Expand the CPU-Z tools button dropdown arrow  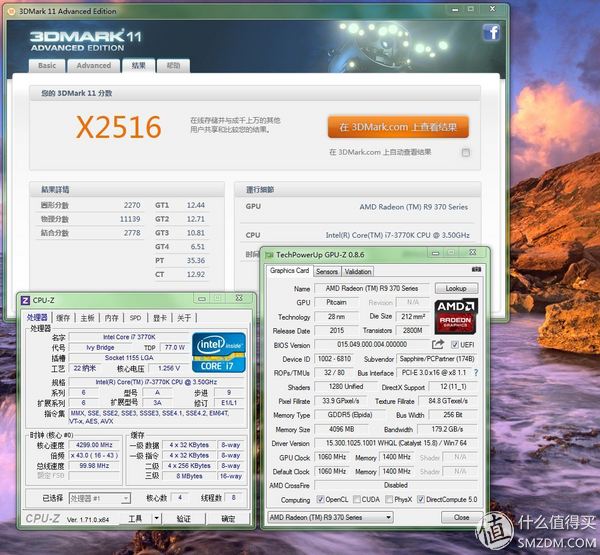[x=157, y=519]
